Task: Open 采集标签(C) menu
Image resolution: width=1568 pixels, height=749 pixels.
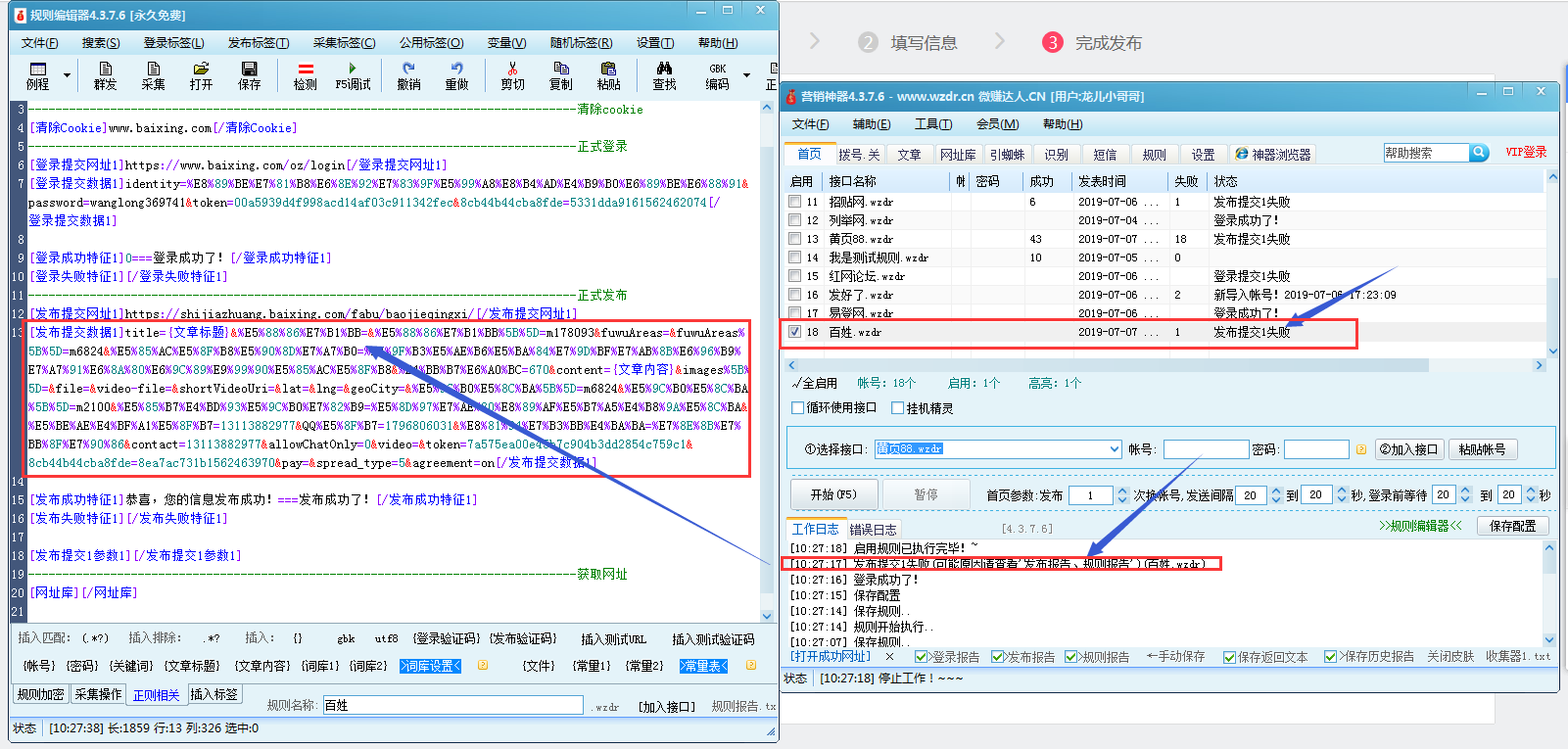Action: [x=344, y=43]
